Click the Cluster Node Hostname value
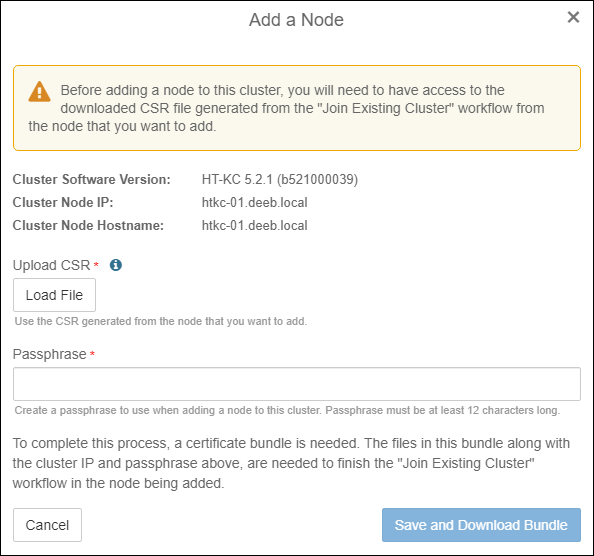 (x=255, y=226)
